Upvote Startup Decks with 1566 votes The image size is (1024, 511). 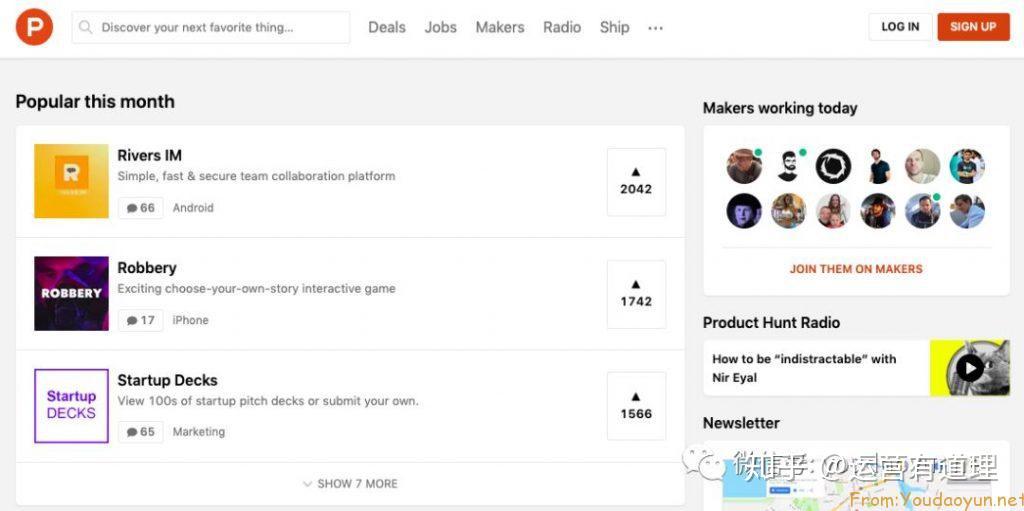[636, 406]
